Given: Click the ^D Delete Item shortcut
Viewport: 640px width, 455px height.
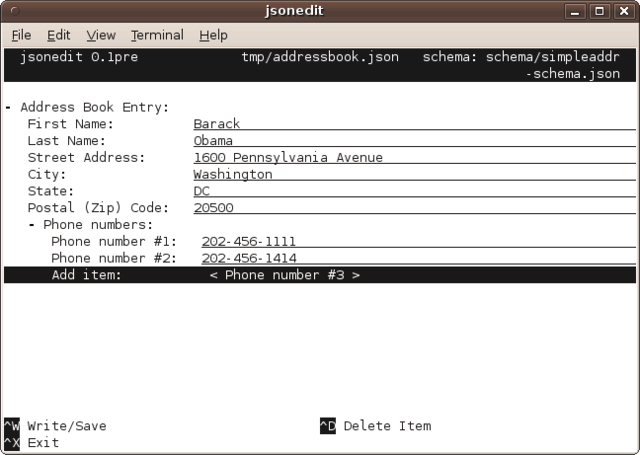Looking at the screenshot, I should [x=376, y=426].
